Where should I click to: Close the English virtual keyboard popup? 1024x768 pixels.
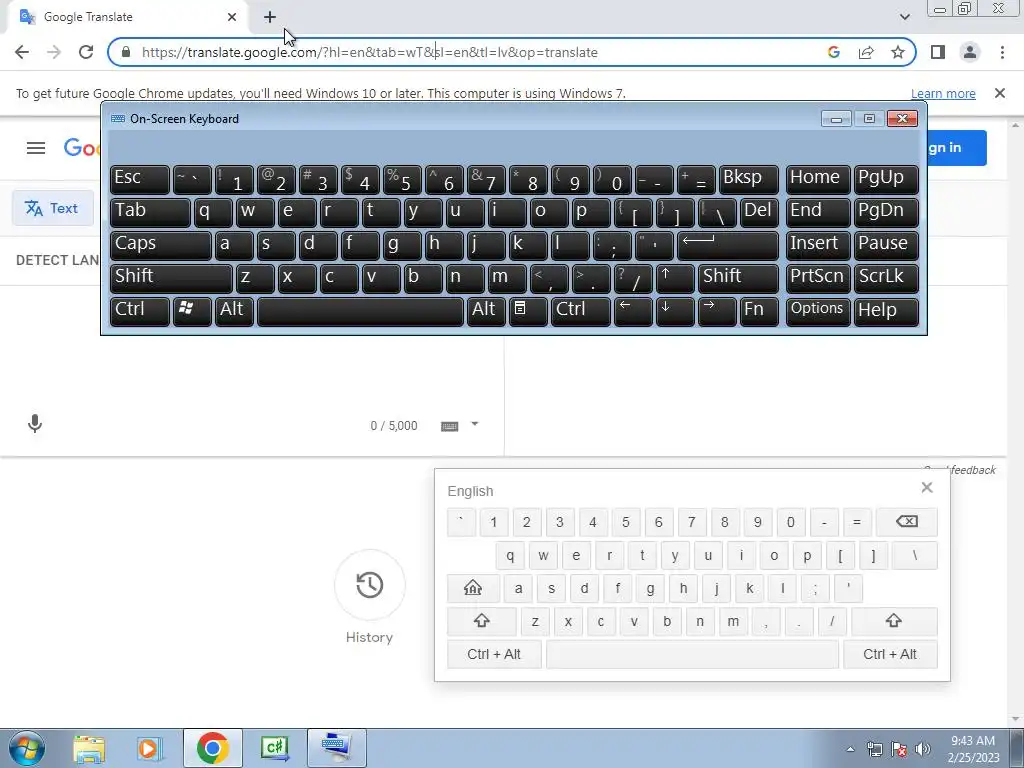[927, 488]
